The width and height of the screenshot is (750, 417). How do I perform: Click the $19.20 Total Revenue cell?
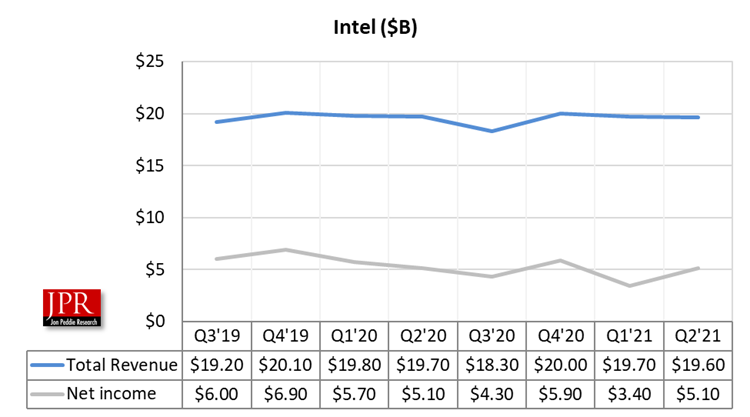click(x=217, y=365)
